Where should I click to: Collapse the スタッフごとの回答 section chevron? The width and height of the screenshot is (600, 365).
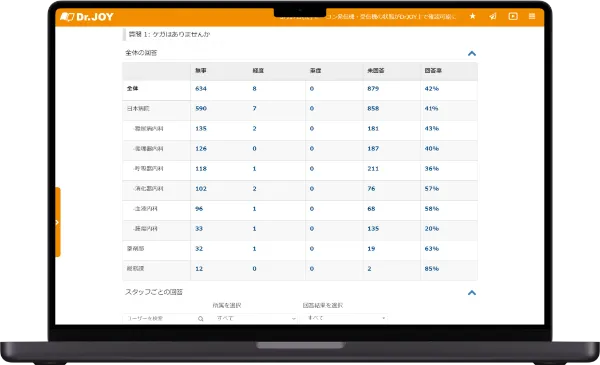[472, 293]
